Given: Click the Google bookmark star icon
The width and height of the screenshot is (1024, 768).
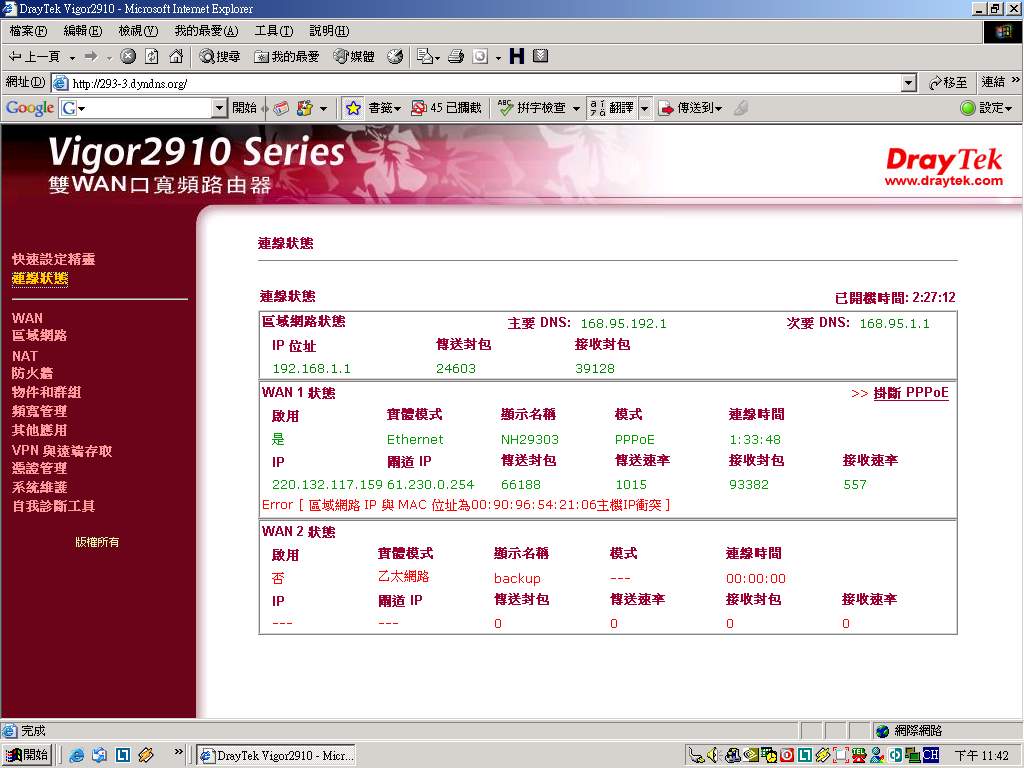Looking at the screenshot, I should coord(353,108).
